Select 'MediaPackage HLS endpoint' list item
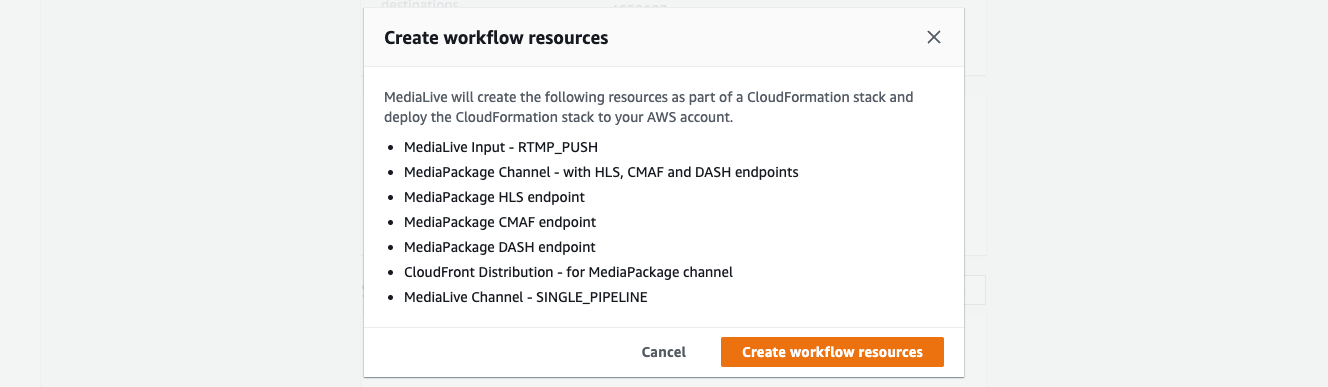This screenshot has height=387, width=1328. point(494,197)
